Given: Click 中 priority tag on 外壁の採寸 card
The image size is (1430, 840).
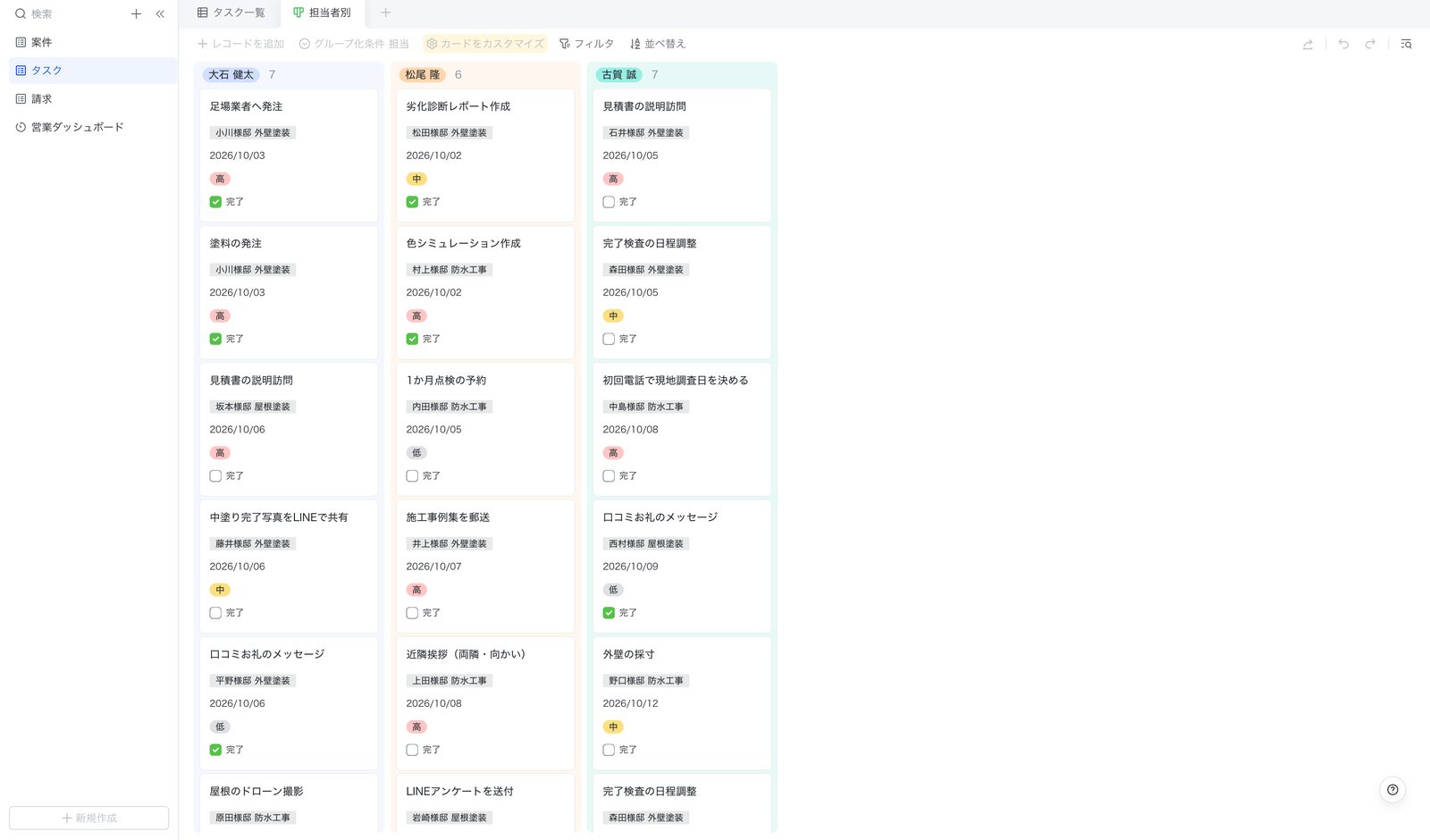Looking at the screenshot, I should click(x=613, y=727).
